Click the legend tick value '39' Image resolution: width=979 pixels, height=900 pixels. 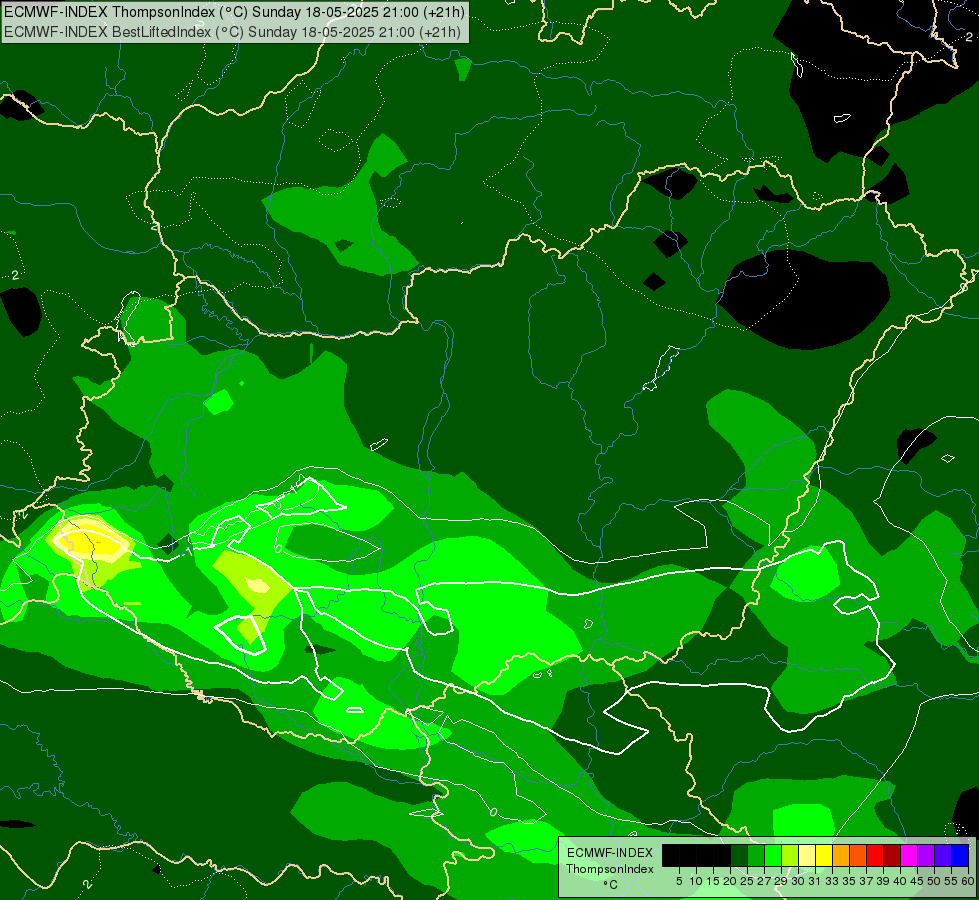(883, 881)
